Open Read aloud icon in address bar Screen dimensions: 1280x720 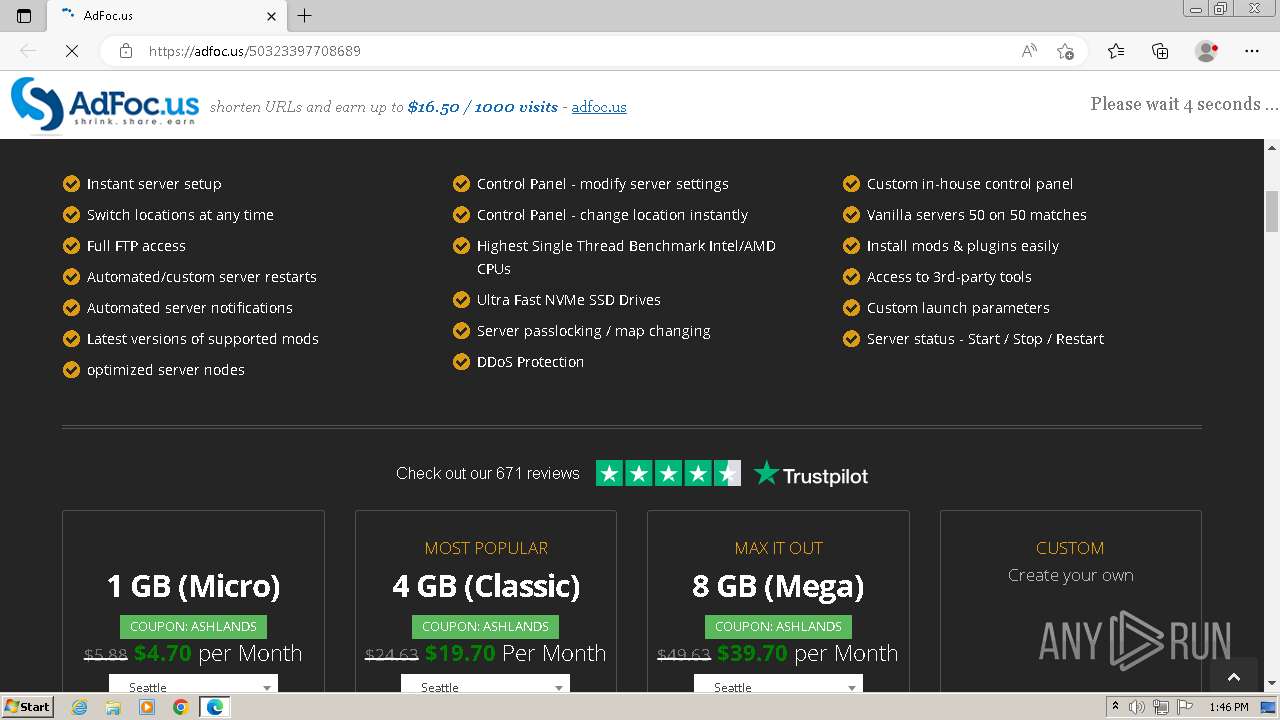point(1029,51)
